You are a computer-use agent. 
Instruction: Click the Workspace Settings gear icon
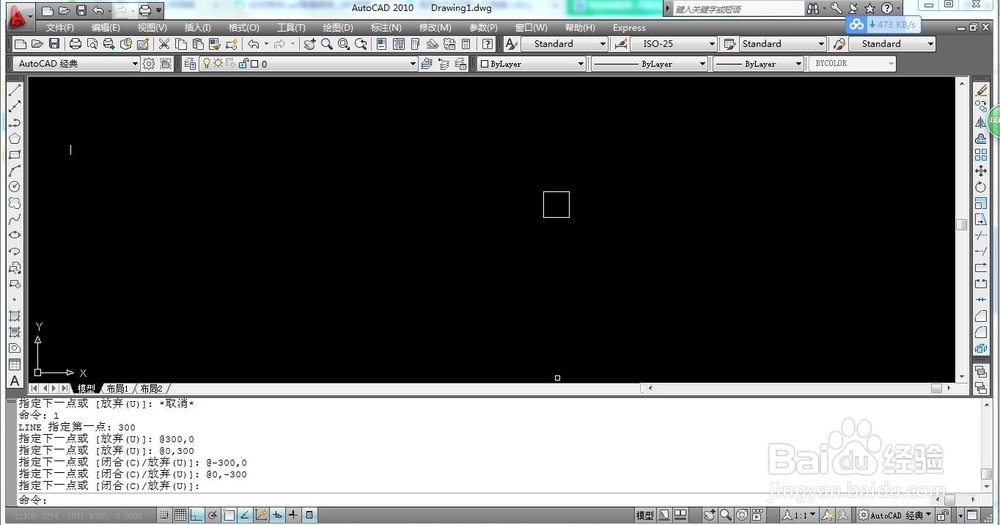pyautogui.click(x=149, y=64)
